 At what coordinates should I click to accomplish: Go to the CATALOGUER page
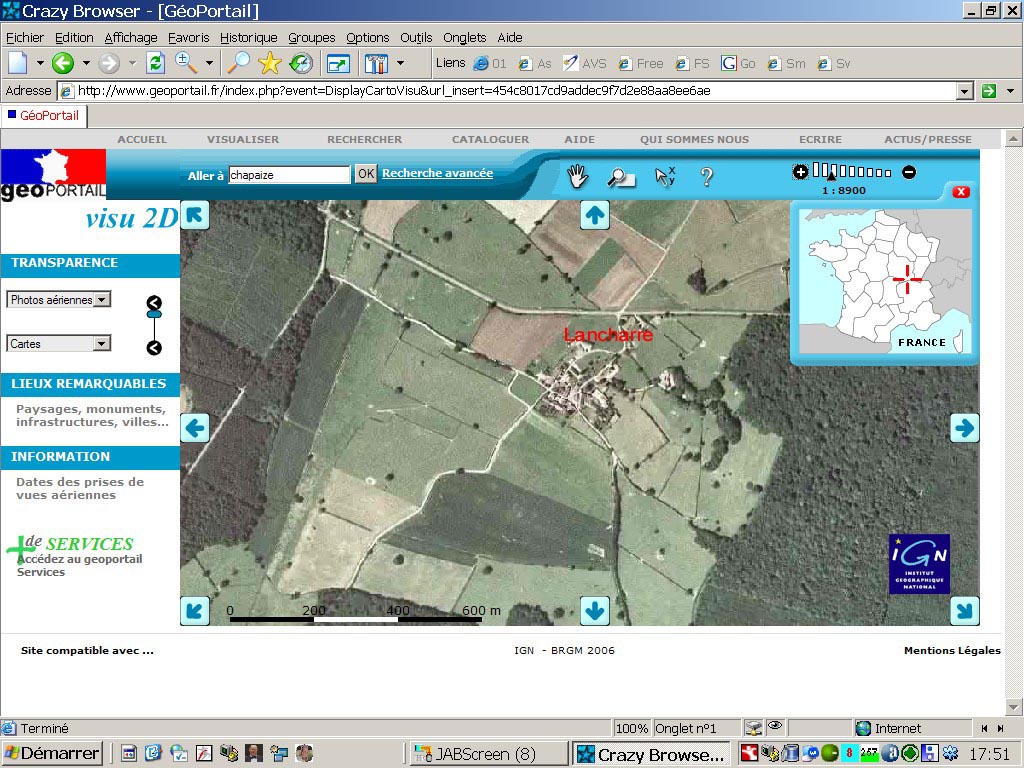coord(490,139)
